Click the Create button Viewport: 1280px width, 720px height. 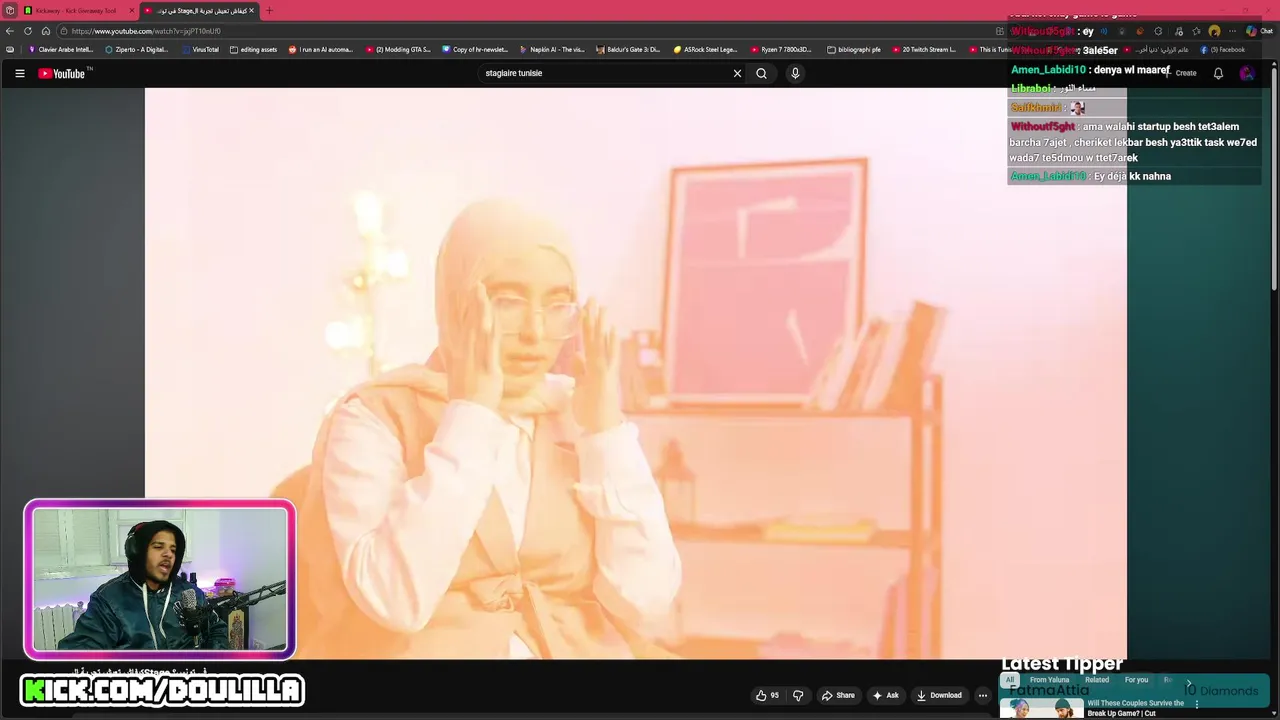[x=1180, y=73]
